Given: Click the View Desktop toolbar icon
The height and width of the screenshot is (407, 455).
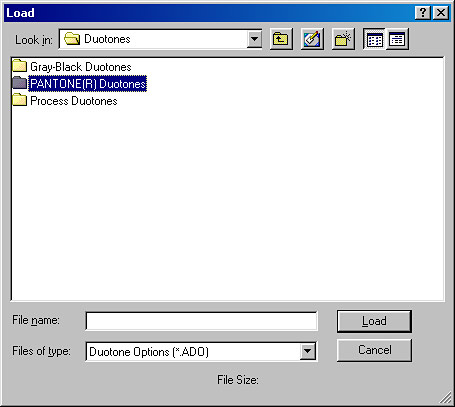Looking at the screenshot, I should coord(312,39).
